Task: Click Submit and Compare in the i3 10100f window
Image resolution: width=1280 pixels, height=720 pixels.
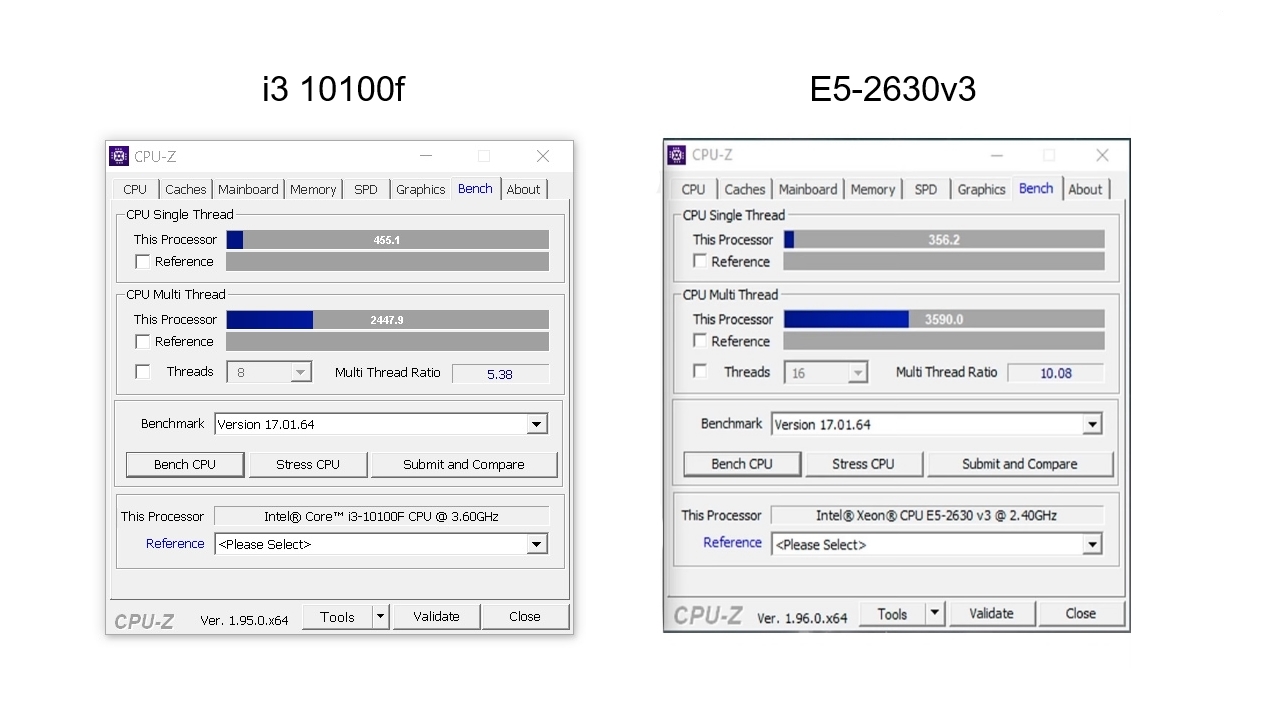Action: 464,464
